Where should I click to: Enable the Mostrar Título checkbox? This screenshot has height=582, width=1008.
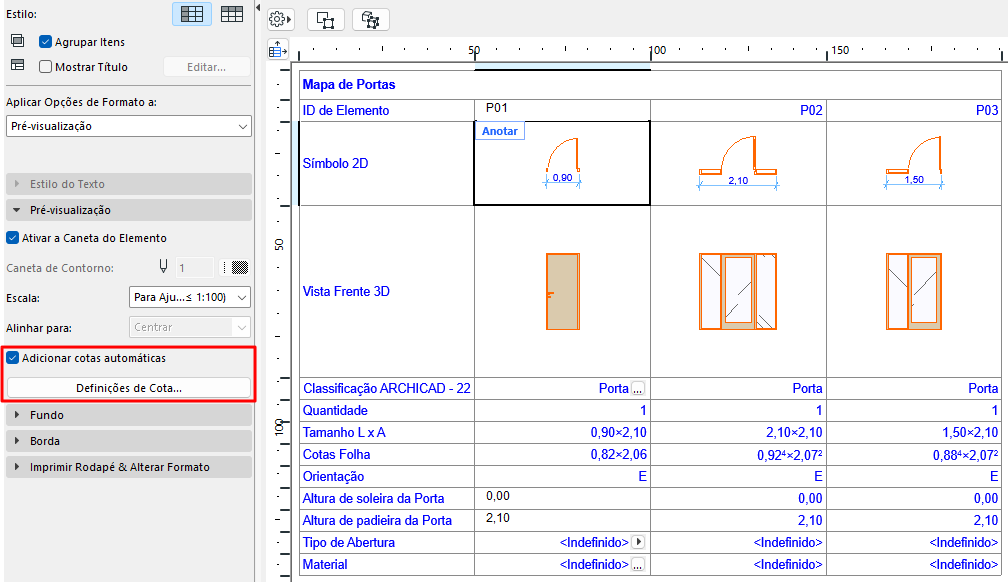tap(45, 67)
